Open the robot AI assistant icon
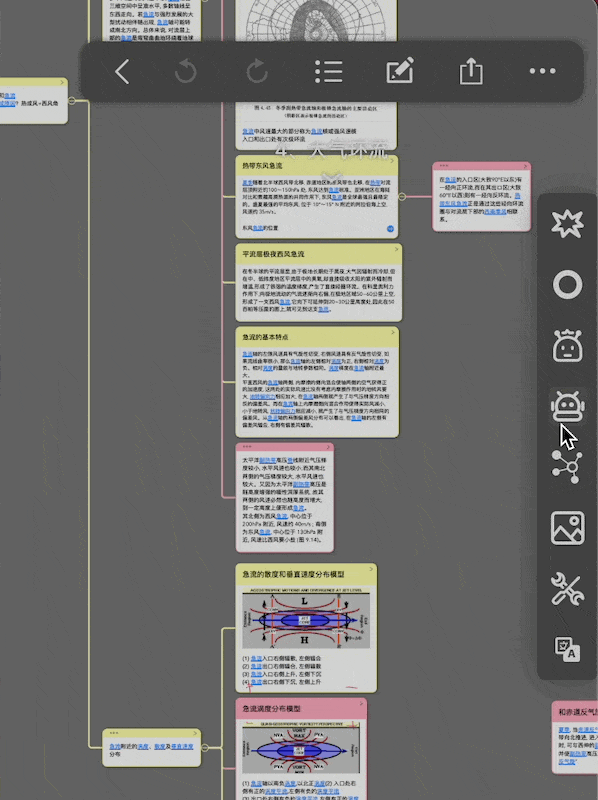The width and height of the screenshot is (598, 800). pos(567,406)
